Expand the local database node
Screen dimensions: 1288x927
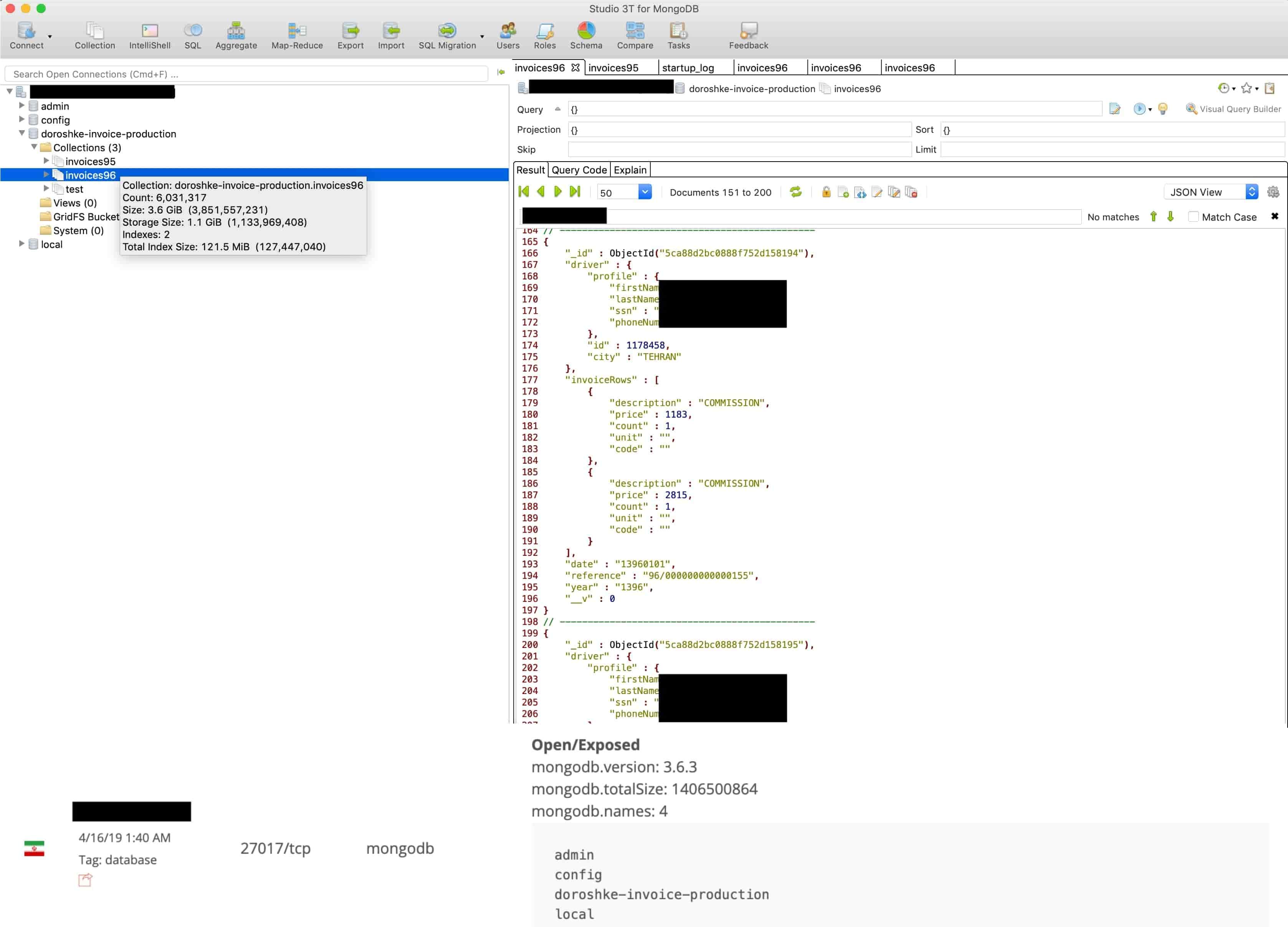21,243
